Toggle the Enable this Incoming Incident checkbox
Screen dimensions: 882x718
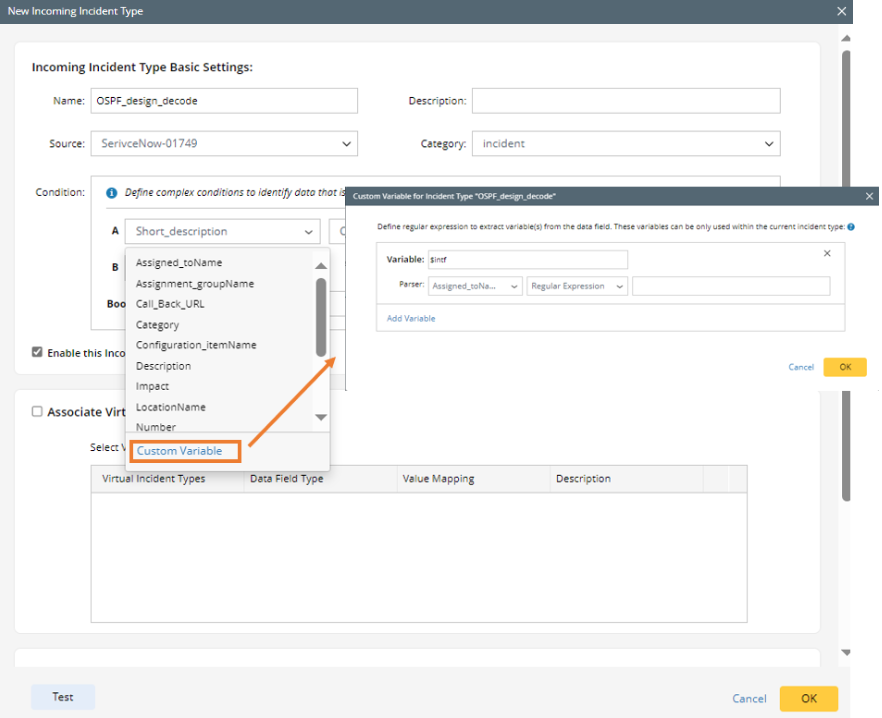pos(37,352)
